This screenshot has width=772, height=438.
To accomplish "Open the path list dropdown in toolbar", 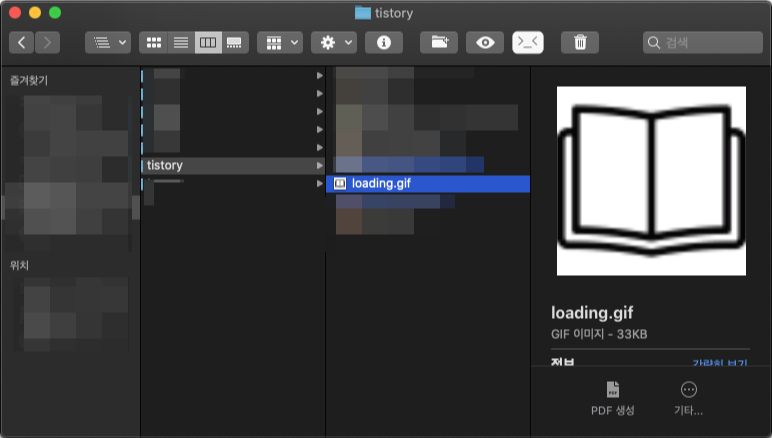I will pos(108,43).
